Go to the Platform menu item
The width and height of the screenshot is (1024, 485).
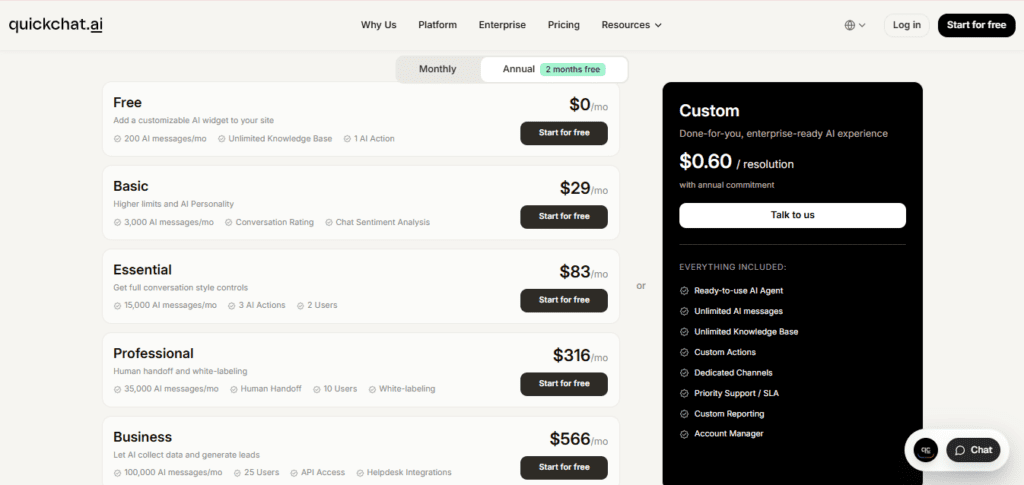(438, 25)
